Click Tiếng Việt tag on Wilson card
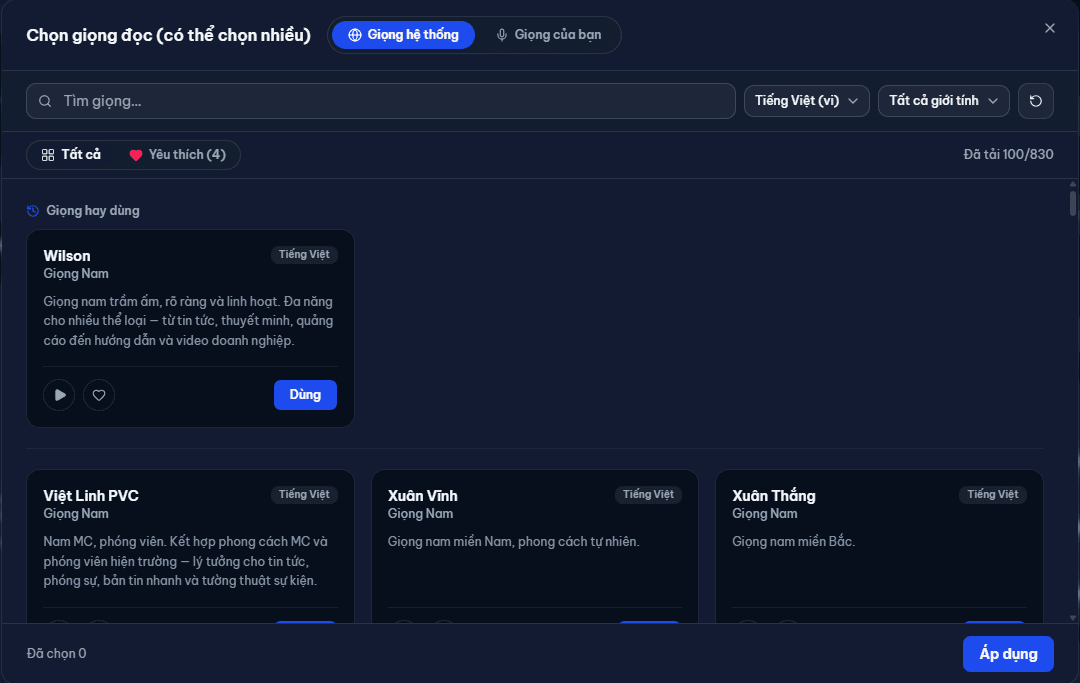 304,255
